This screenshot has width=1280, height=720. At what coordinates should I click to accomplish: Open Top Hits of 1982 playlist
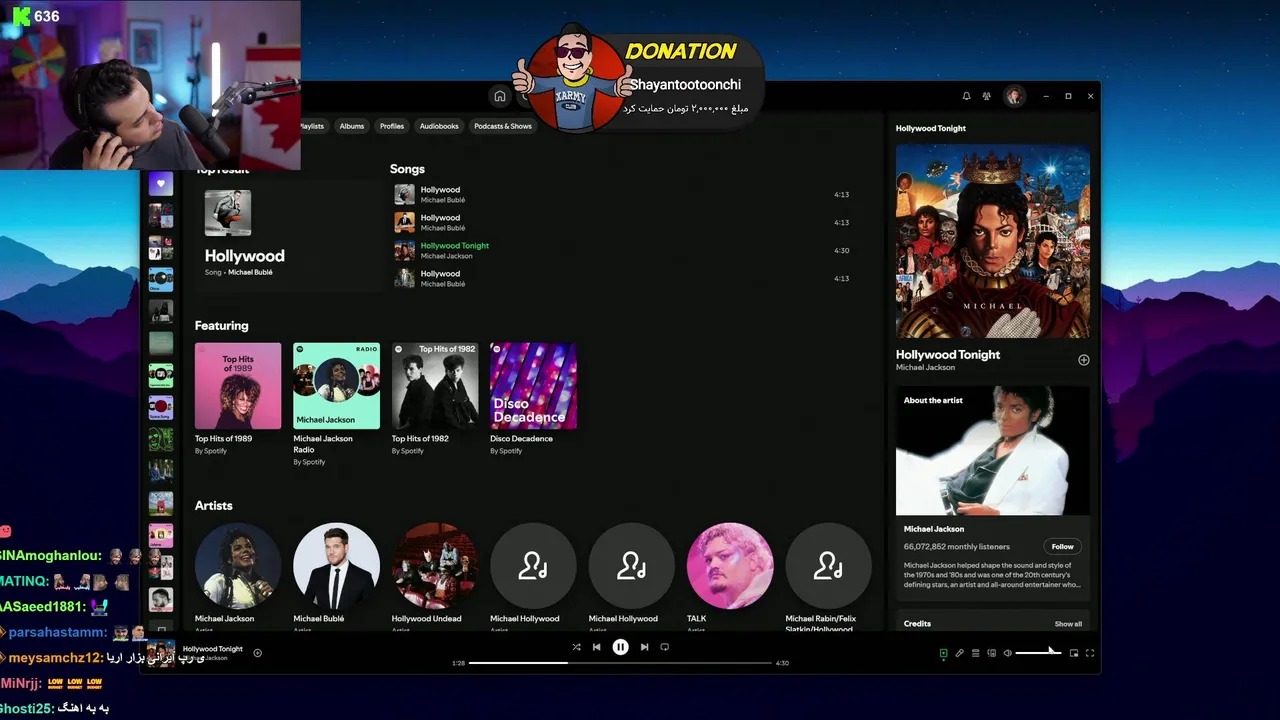[x=435, y=399]
